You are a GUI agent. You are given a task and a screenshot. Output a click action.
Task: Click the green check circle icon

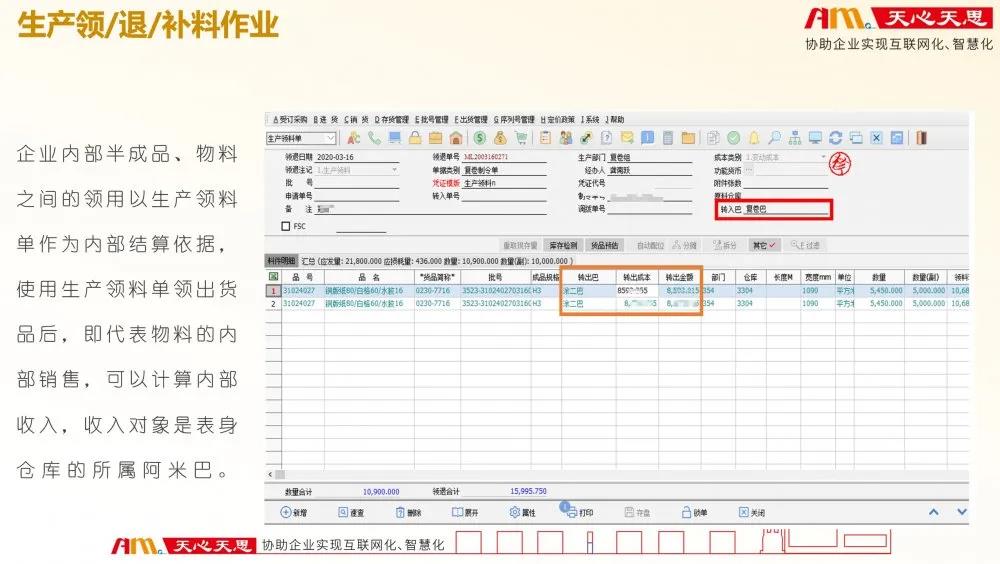733,138
